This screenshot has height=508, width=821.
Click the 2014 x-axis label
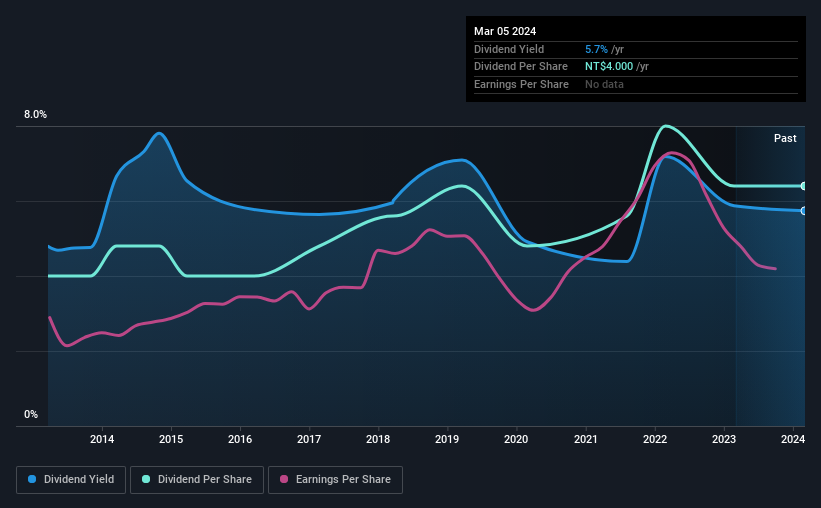(x=102, y=439)
